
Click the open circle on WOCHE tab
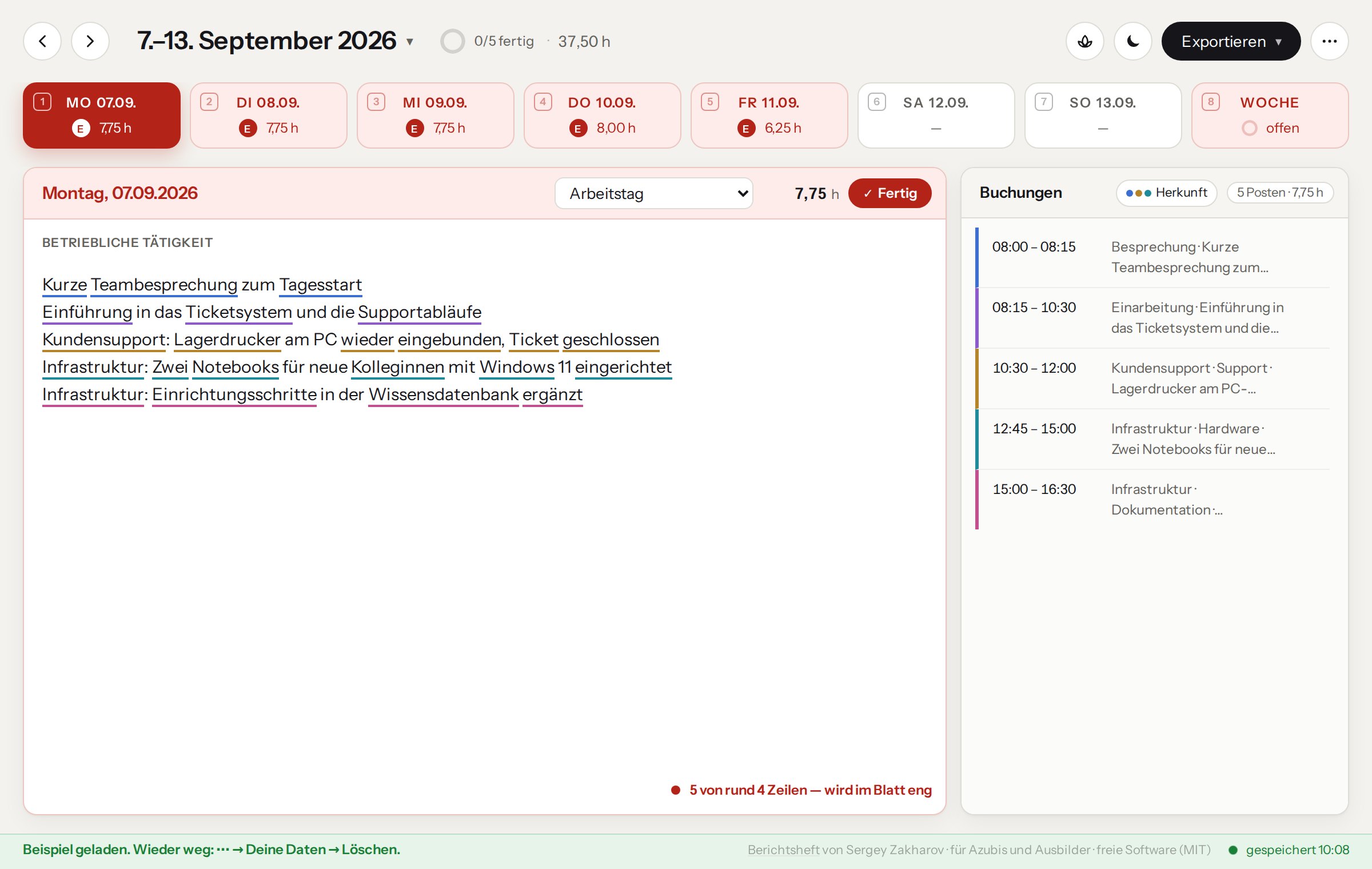point(1250,128)
